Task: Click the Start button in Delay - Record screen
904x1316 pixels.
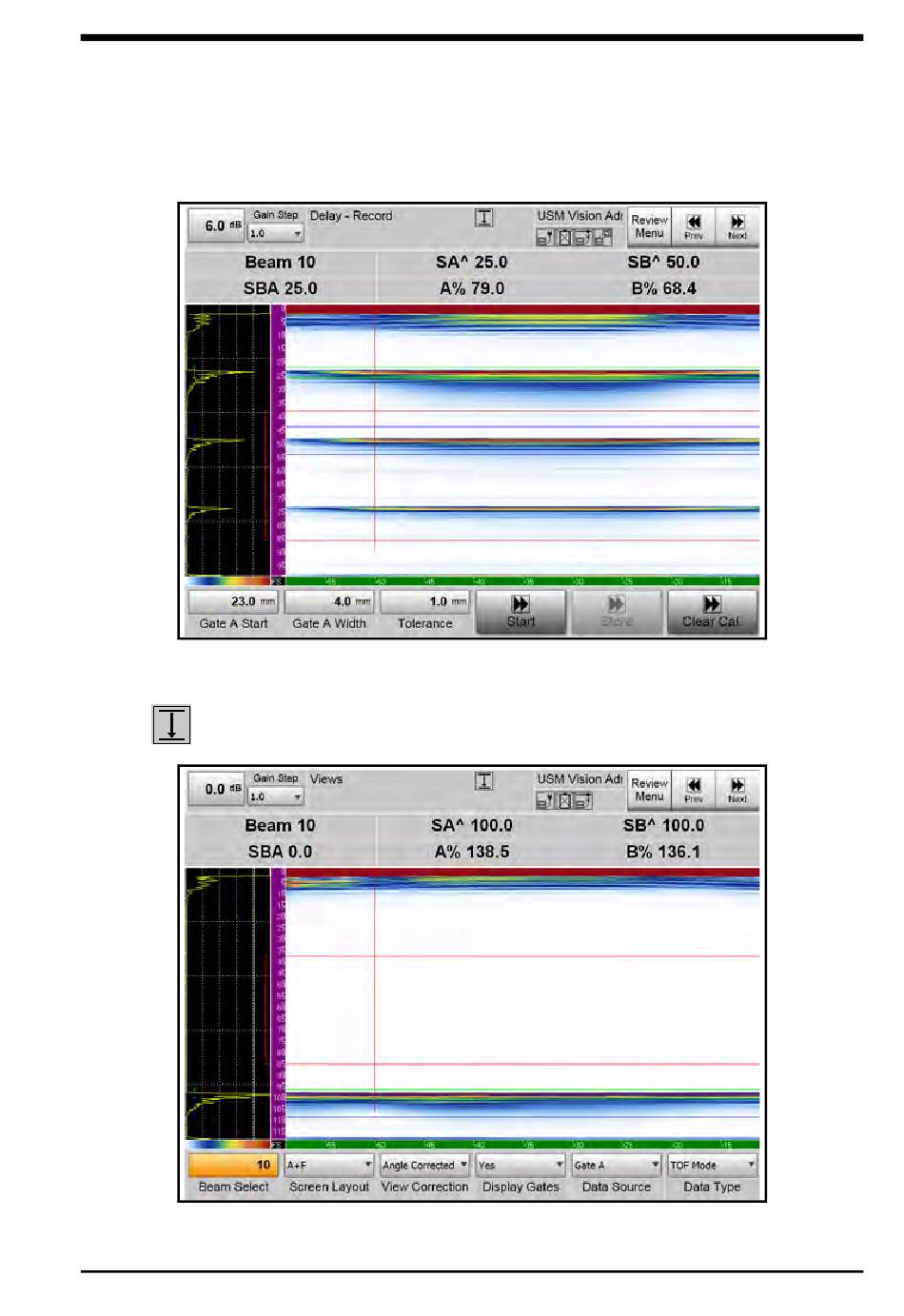Action: (x=521, y=611)
